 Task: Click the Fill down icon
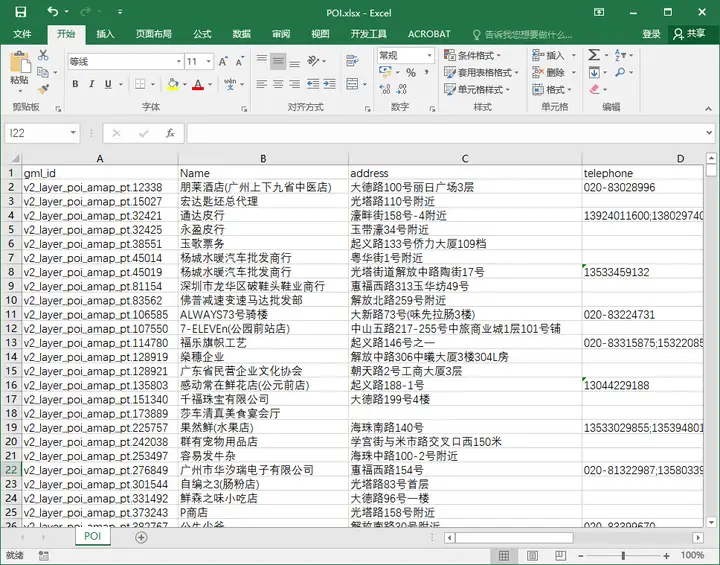pos(594,72)
